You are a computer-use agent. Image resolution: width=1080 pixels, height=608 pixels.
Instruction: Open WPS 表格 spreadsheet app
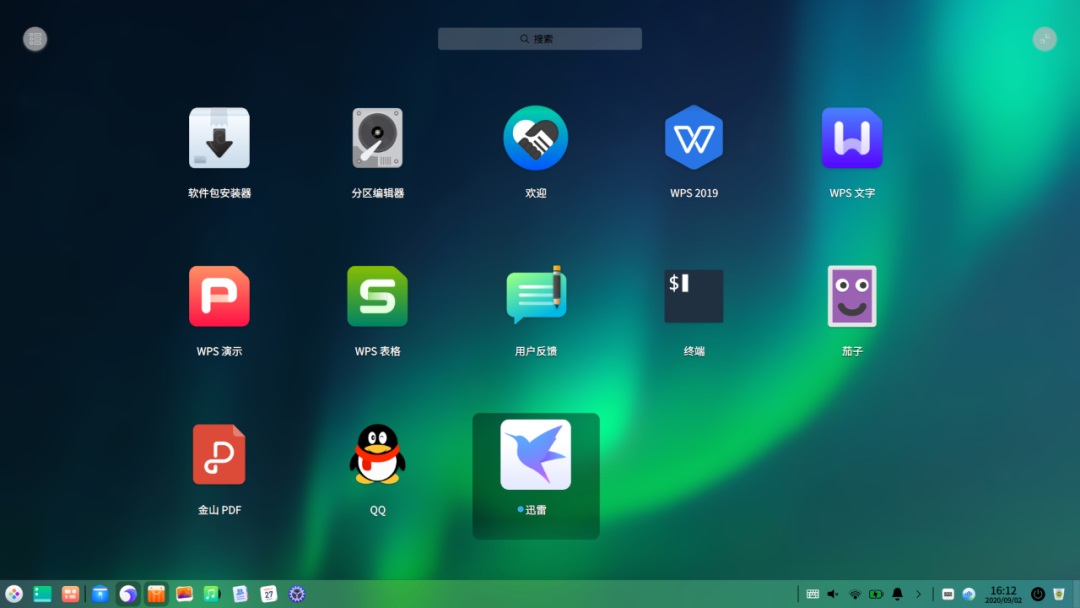click(377, 296)
